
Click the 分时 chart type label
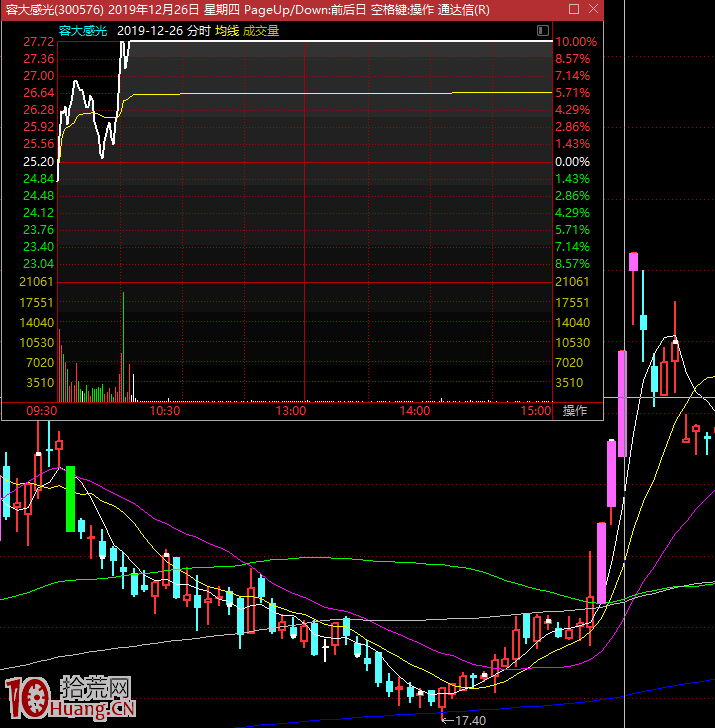point(198,31)
